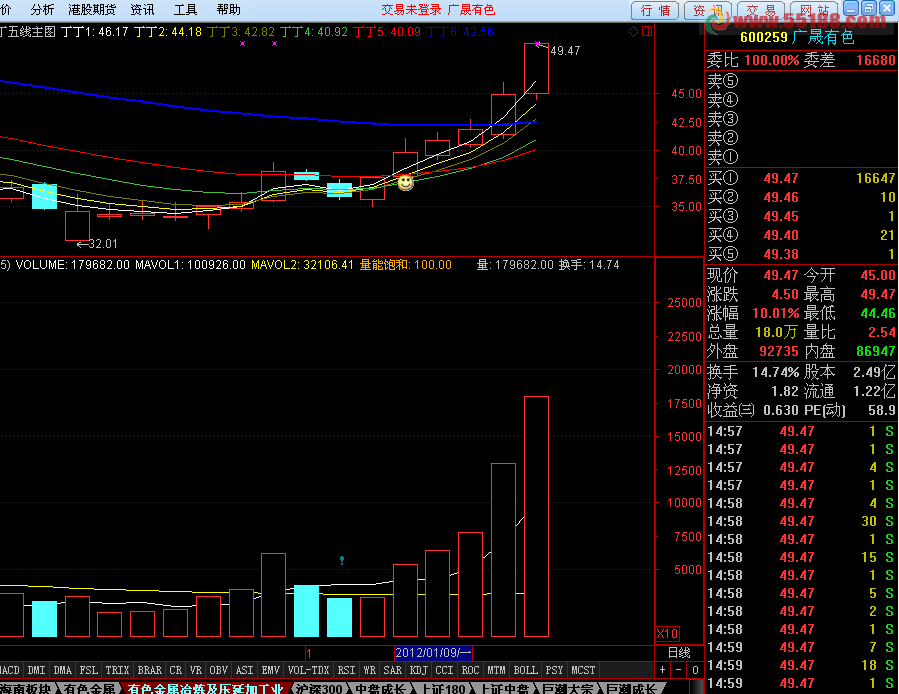Switch to the DMA indicator tab
Viewport: 899px width, 694px height.
coord(62,670)
